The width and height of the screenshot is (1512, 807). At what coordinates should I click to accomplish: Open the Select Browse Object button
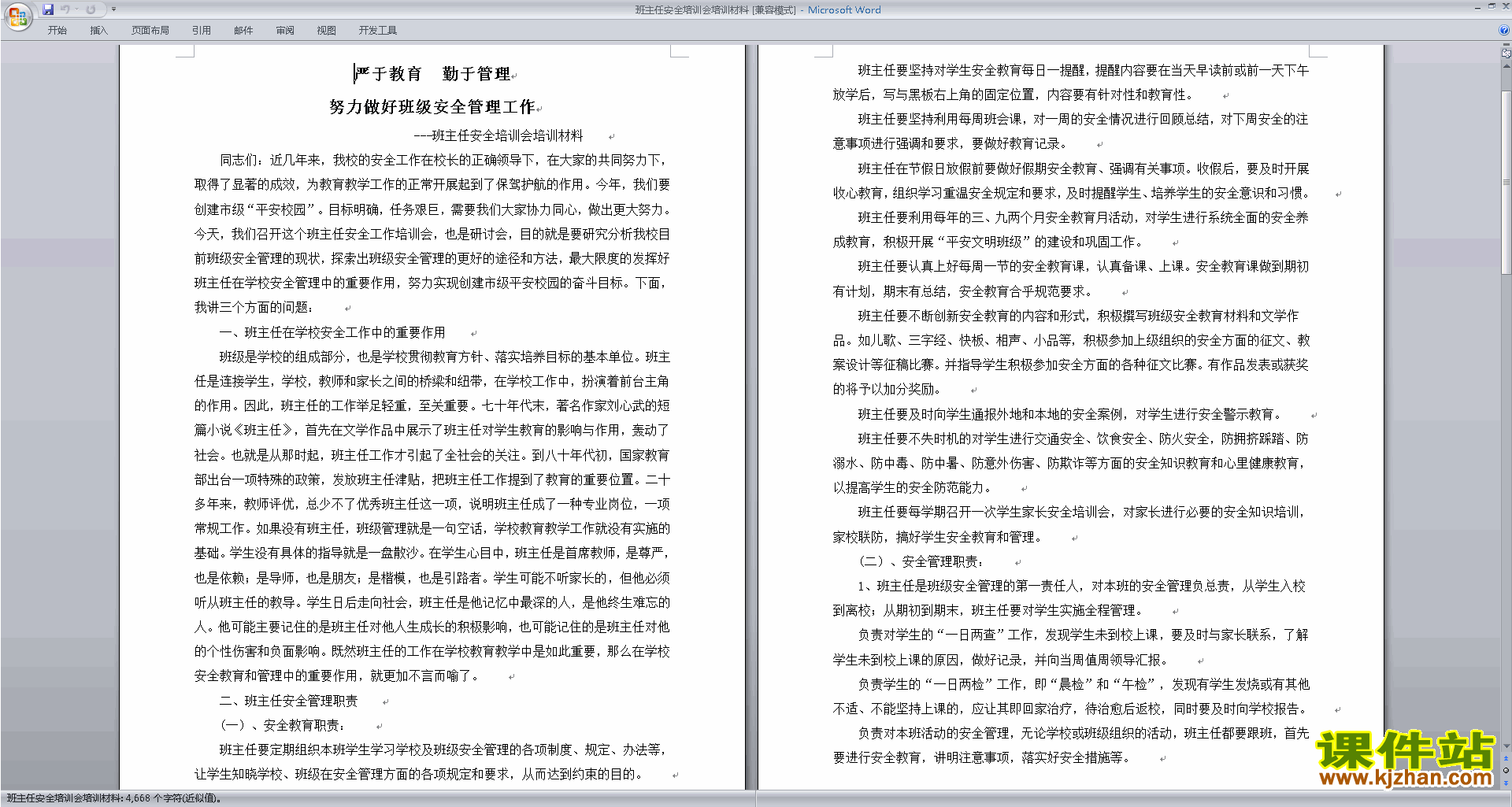pos(1506,770)
